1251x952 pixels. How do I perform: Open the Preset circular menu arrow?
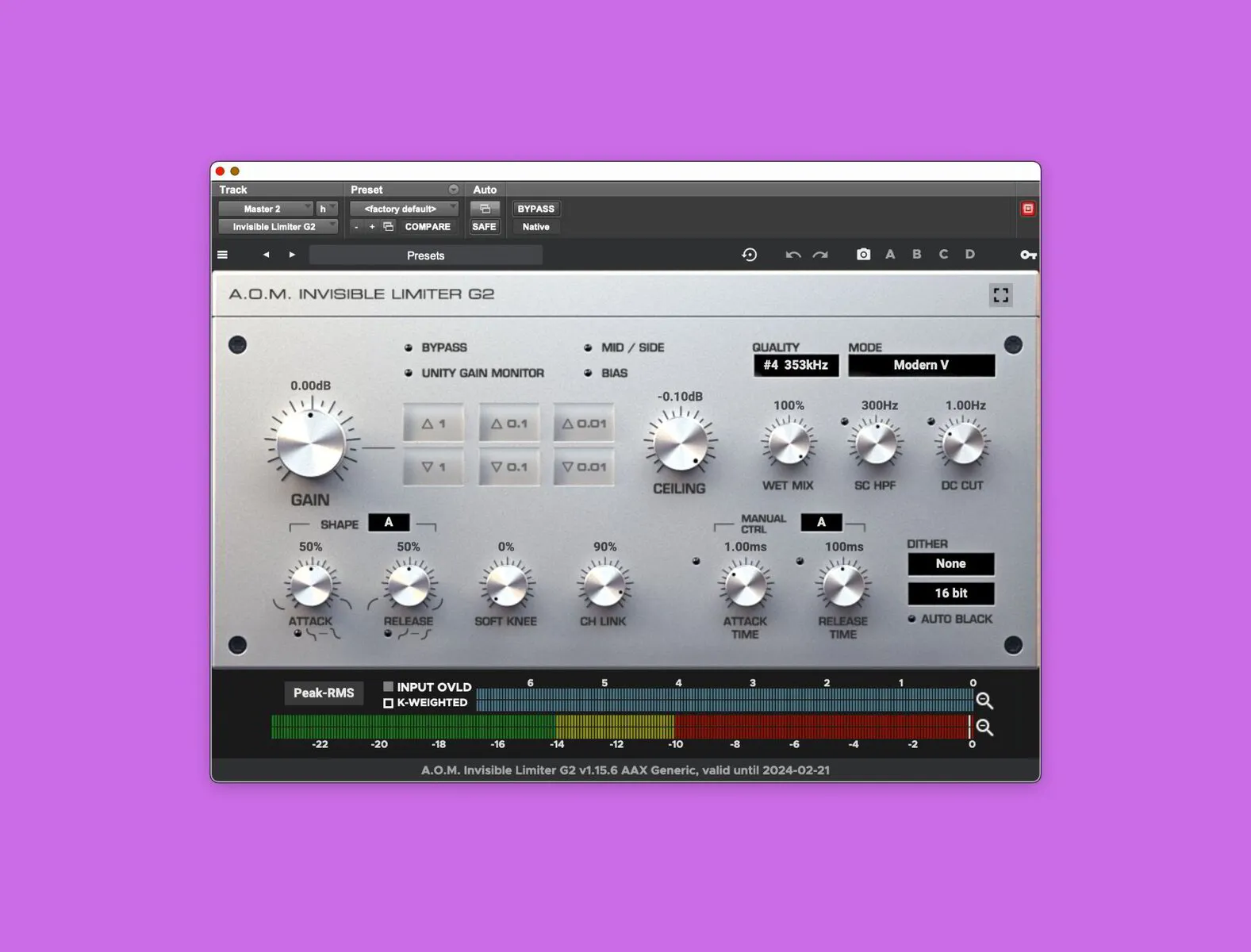pyautogui.click(x=454, y=190)
